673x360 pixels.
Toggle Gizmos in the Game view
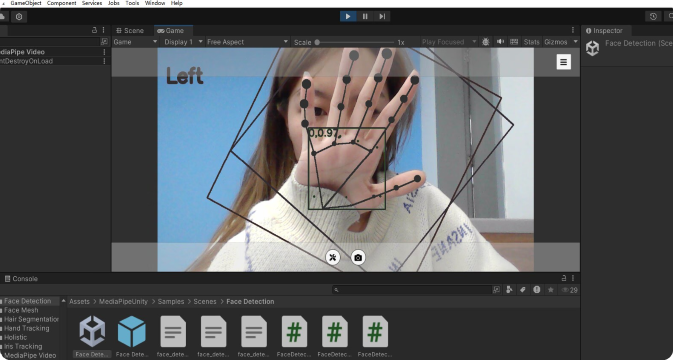pos(555,42)
